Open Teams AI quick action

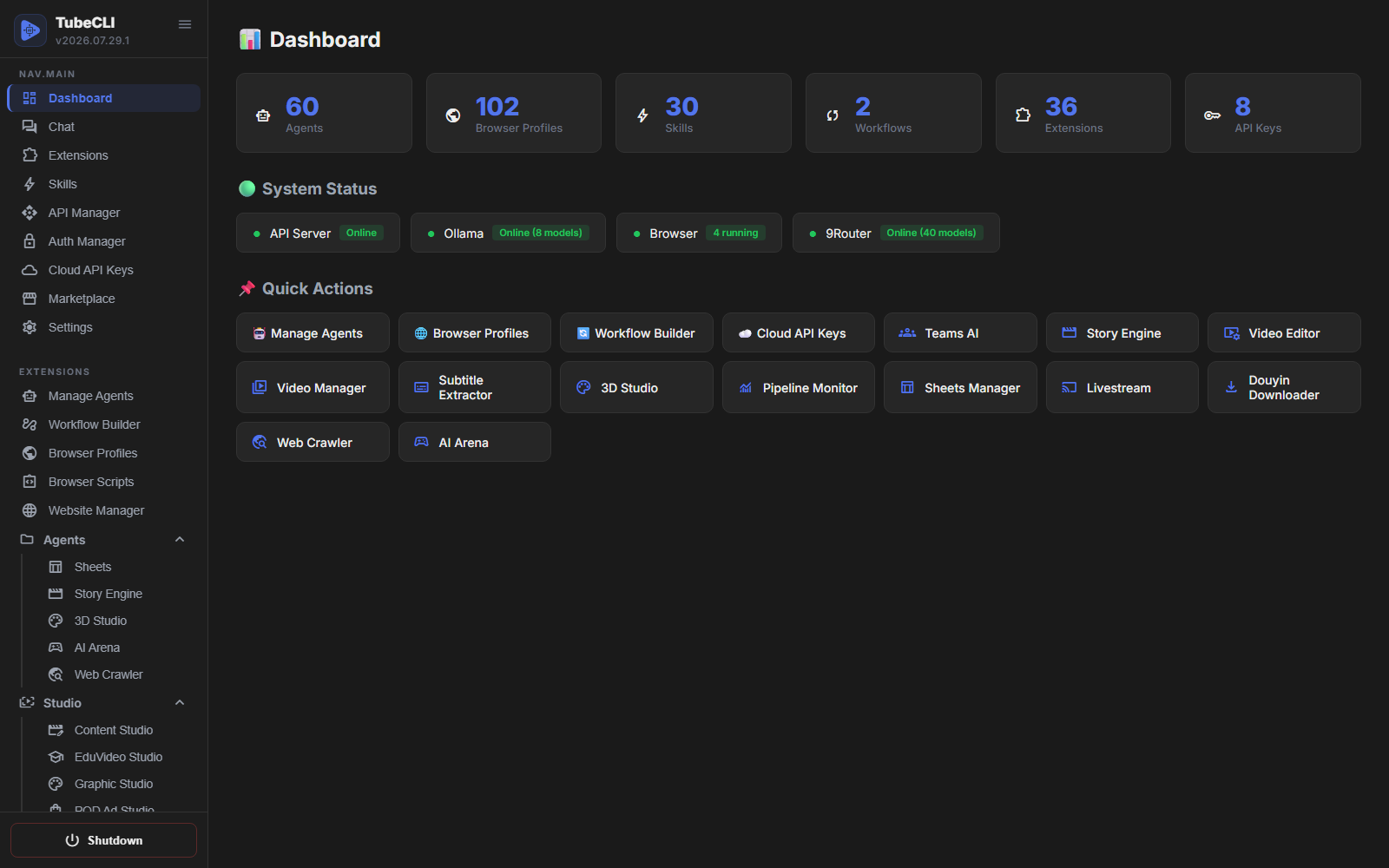(960, 332)
